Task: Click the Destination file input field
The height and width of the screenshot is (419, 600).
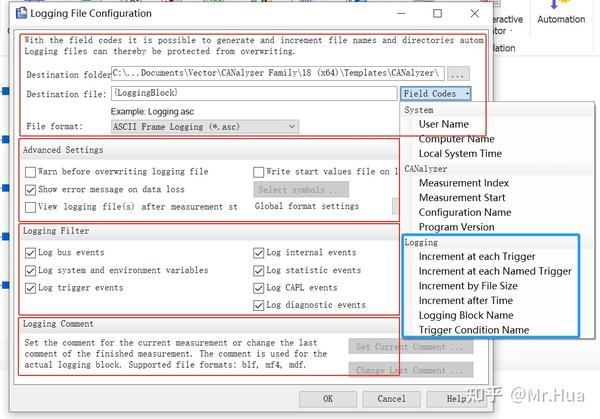Action: 254,93
